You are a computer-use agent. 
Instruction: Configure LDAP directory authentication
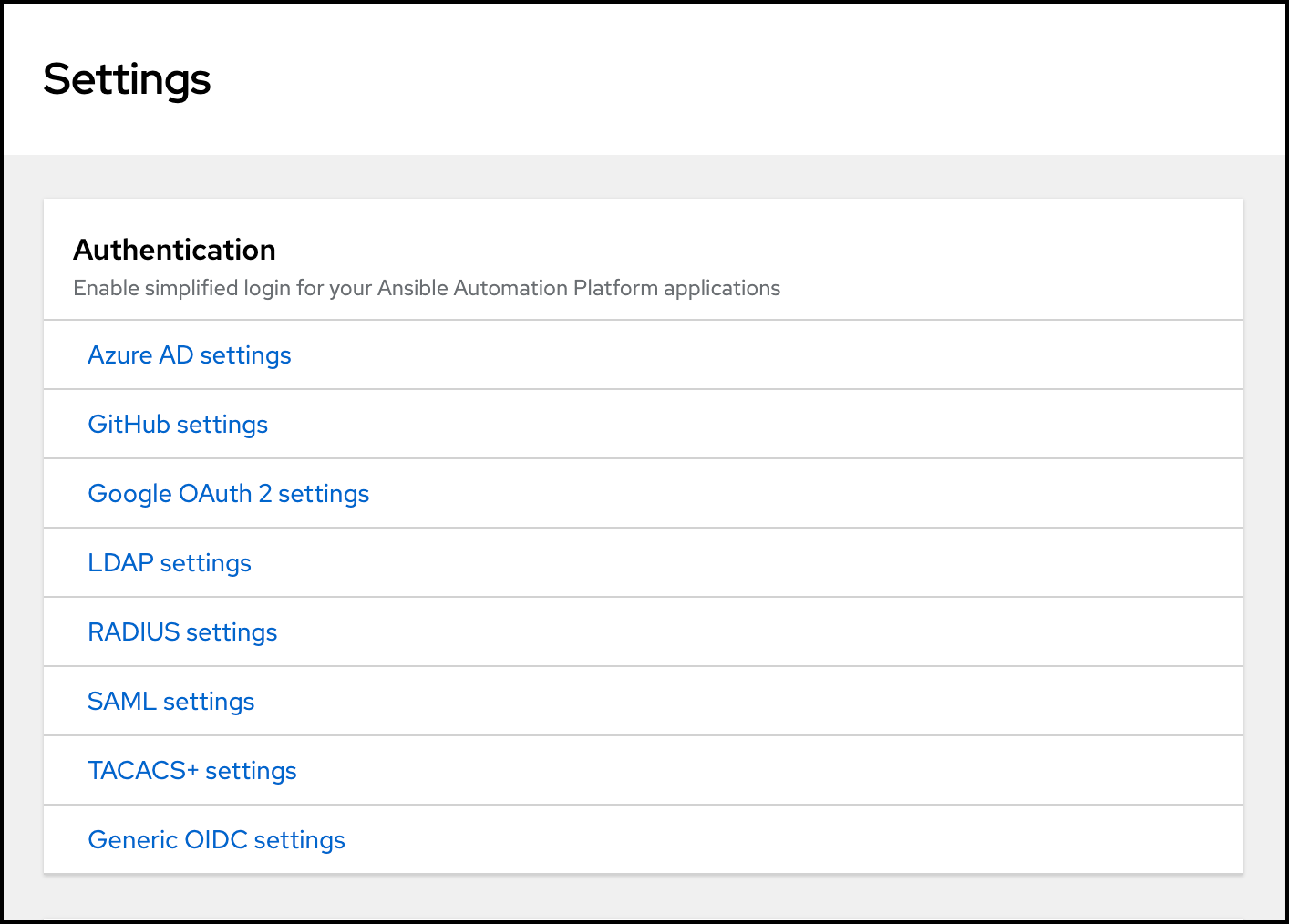pyautogui.click(x=170, y=563)
